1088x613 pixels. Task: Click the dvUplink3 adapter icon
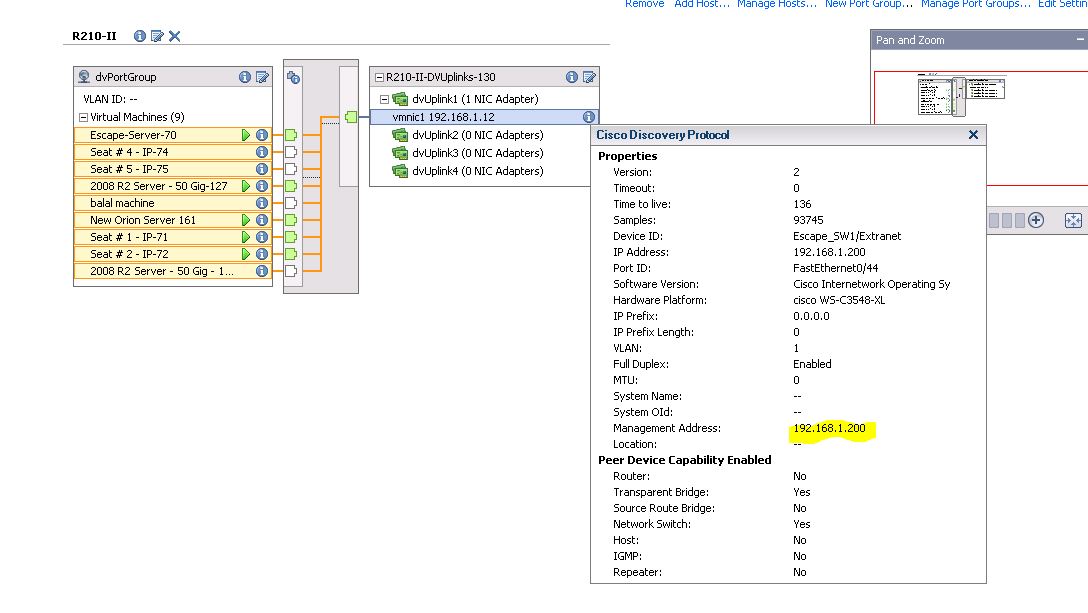(400, 153)
